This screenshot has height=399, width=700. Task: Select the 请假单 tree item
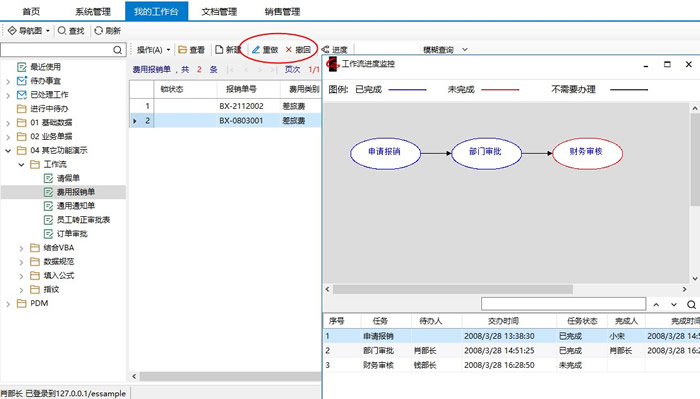pos(68,178)
